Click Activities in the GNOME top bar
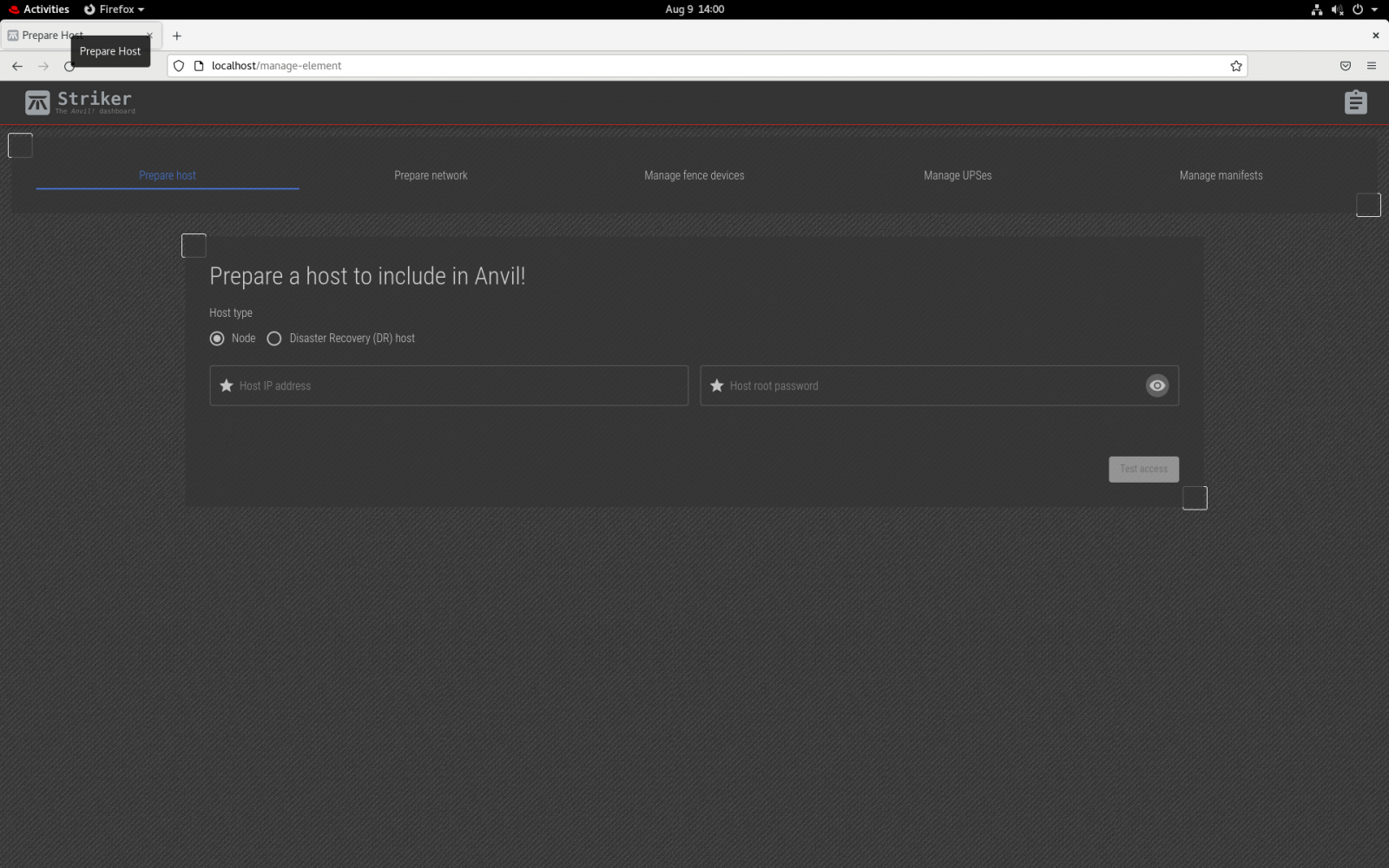The height and width of the screenshot is (868, 1389). [x=39, y=10]
